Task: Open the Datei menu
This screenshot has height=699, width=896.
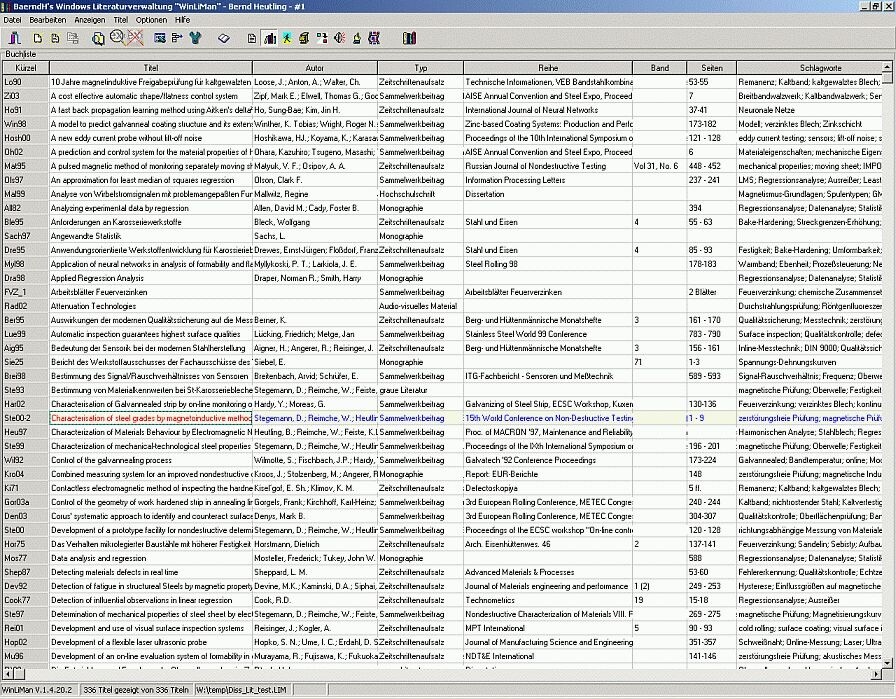Action: (x=13, y=20)
